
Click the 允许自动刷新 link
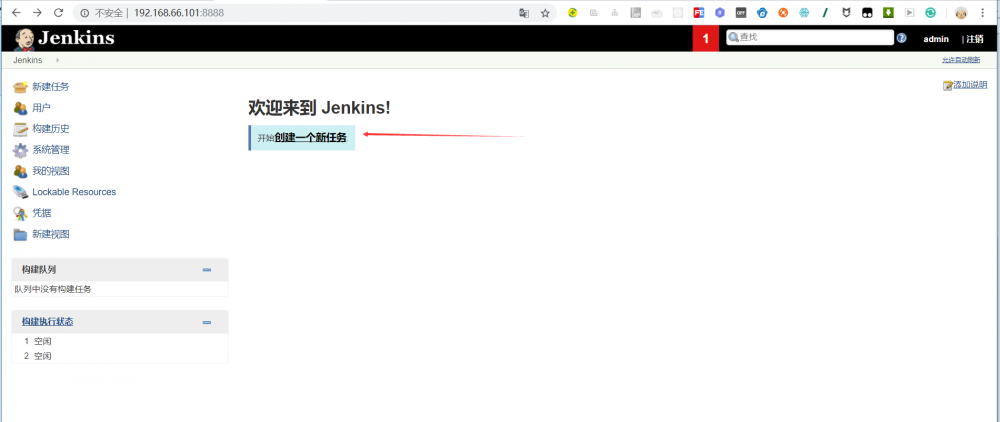point(961,60)
